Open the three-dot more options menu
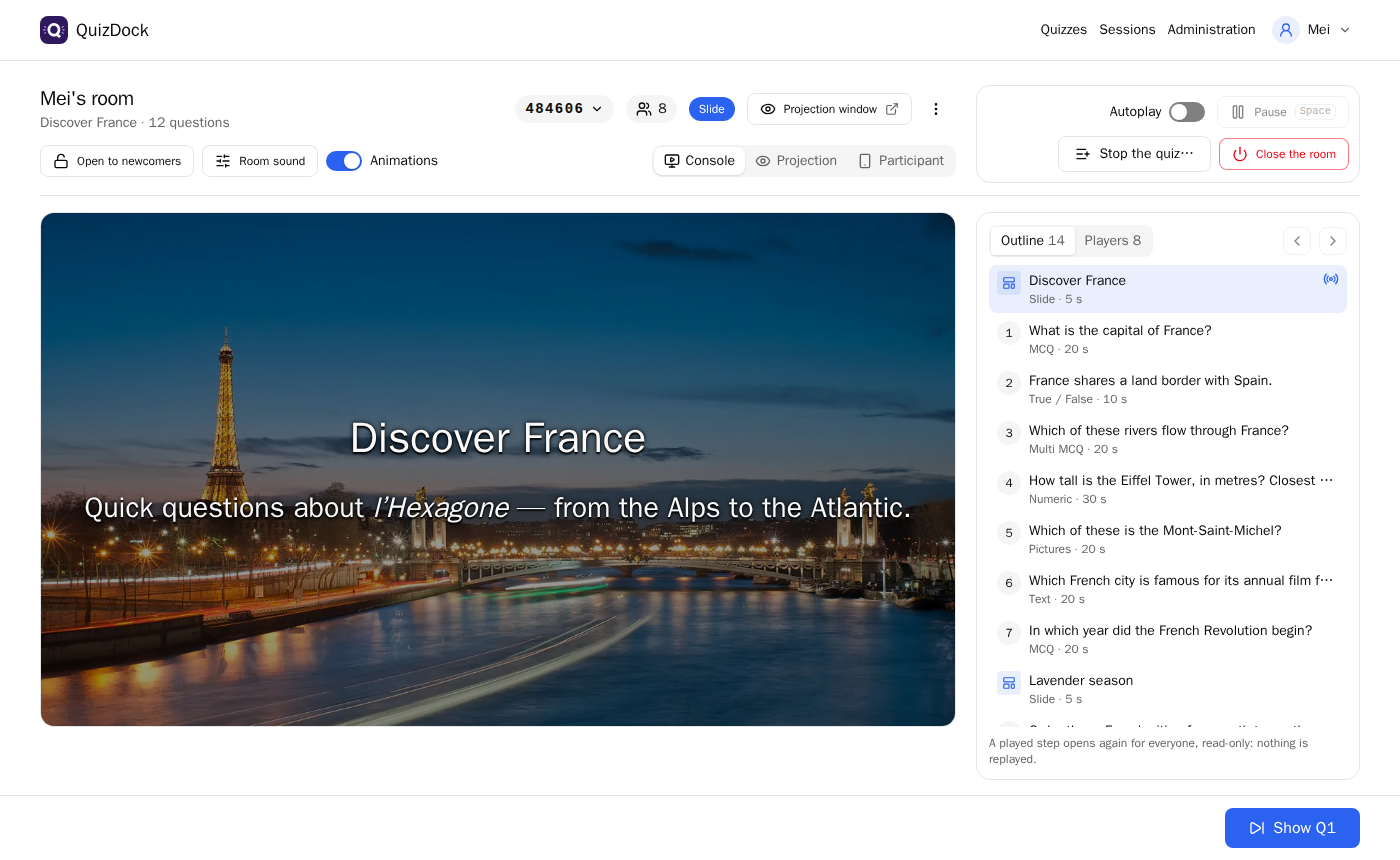Viewport: 1400px width, 860px height. (936, 109)
